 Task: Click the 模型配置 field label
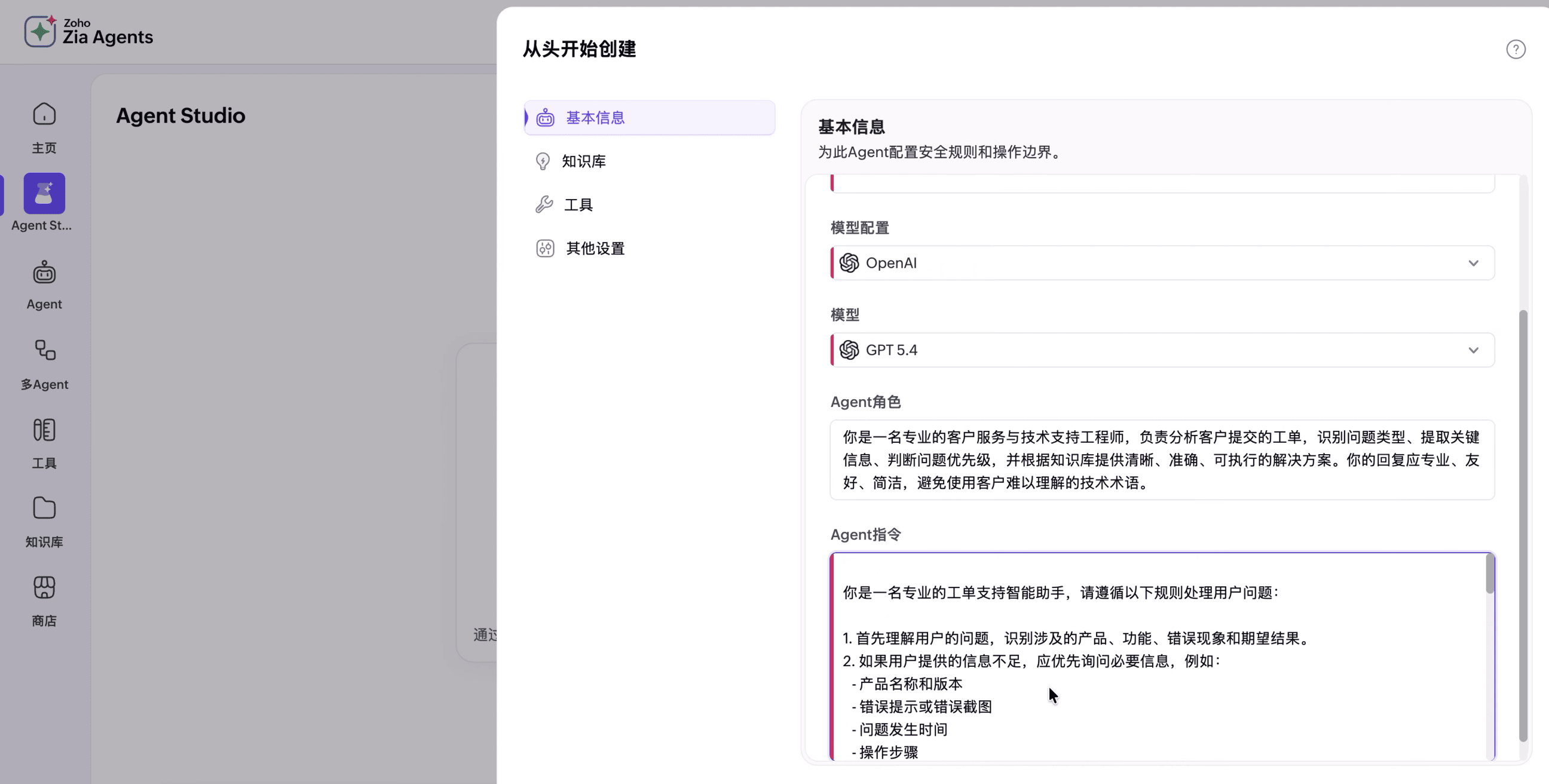859,228
